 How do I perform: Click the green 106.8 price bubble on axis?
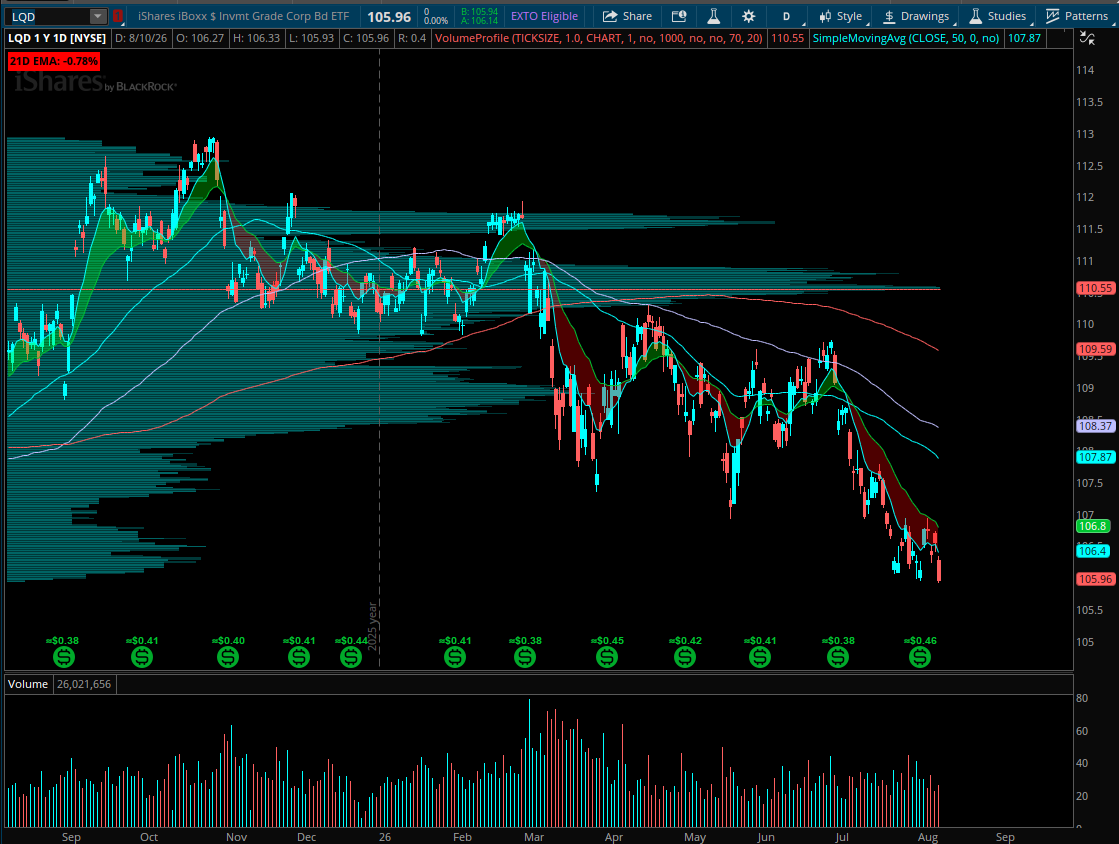(x=1093, y=526)
